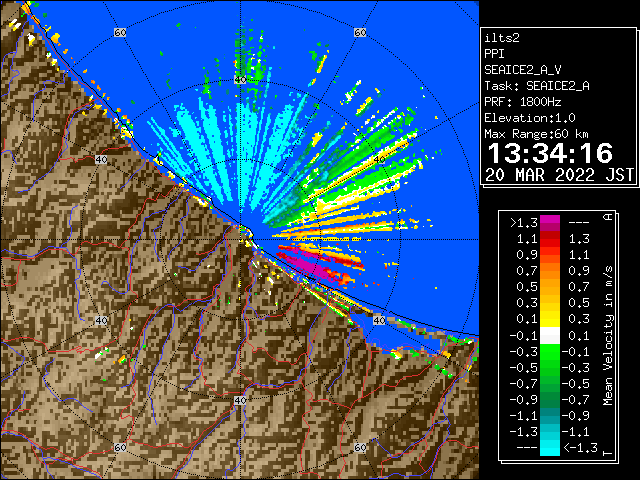Click the 13:34:16 timestamp
Image resolution: width=640 pixels, height=480 pixels.
pyautogui.click(x=550, y=153)
